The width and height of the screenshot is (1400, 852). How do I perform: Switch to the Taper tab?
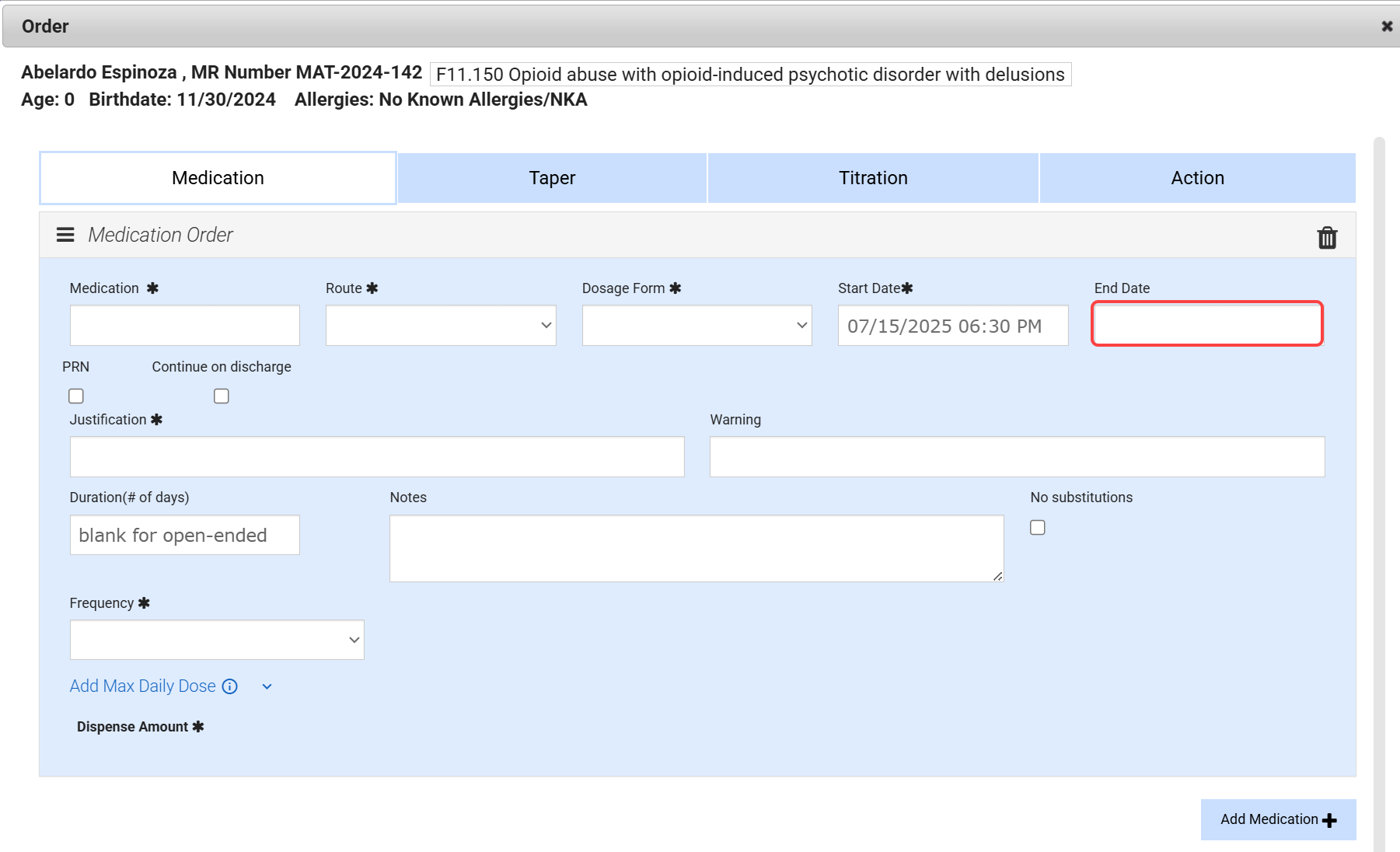[552, 178]
